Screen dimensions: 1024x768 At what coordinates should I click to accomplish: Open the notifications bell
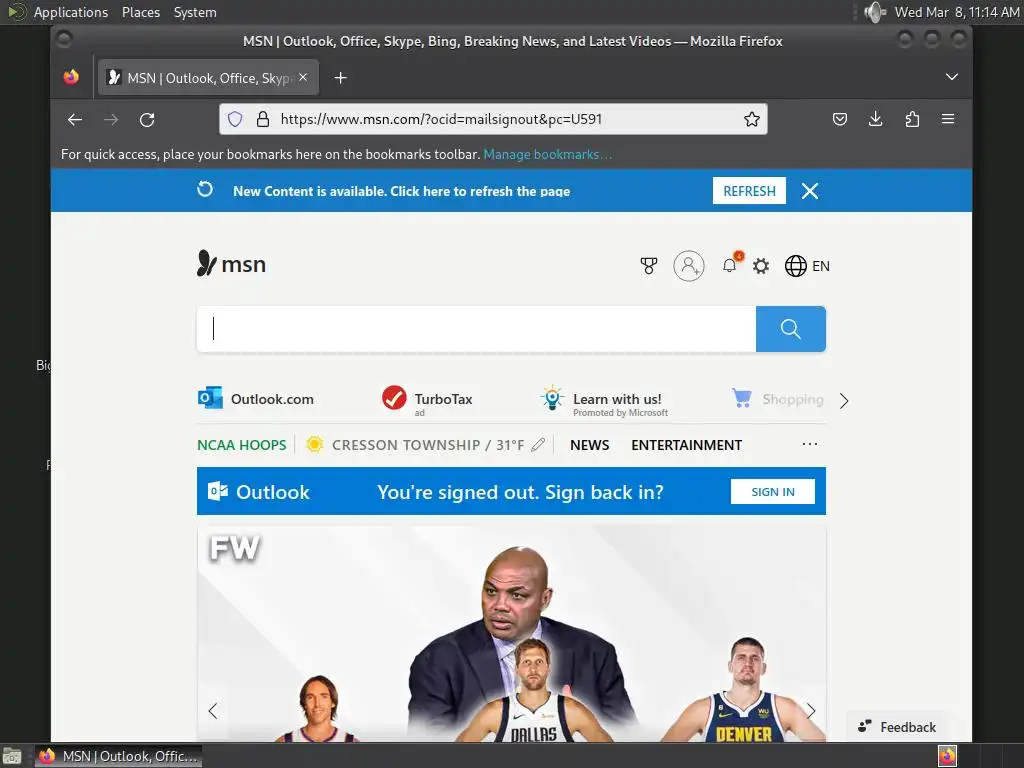(730, 265)
